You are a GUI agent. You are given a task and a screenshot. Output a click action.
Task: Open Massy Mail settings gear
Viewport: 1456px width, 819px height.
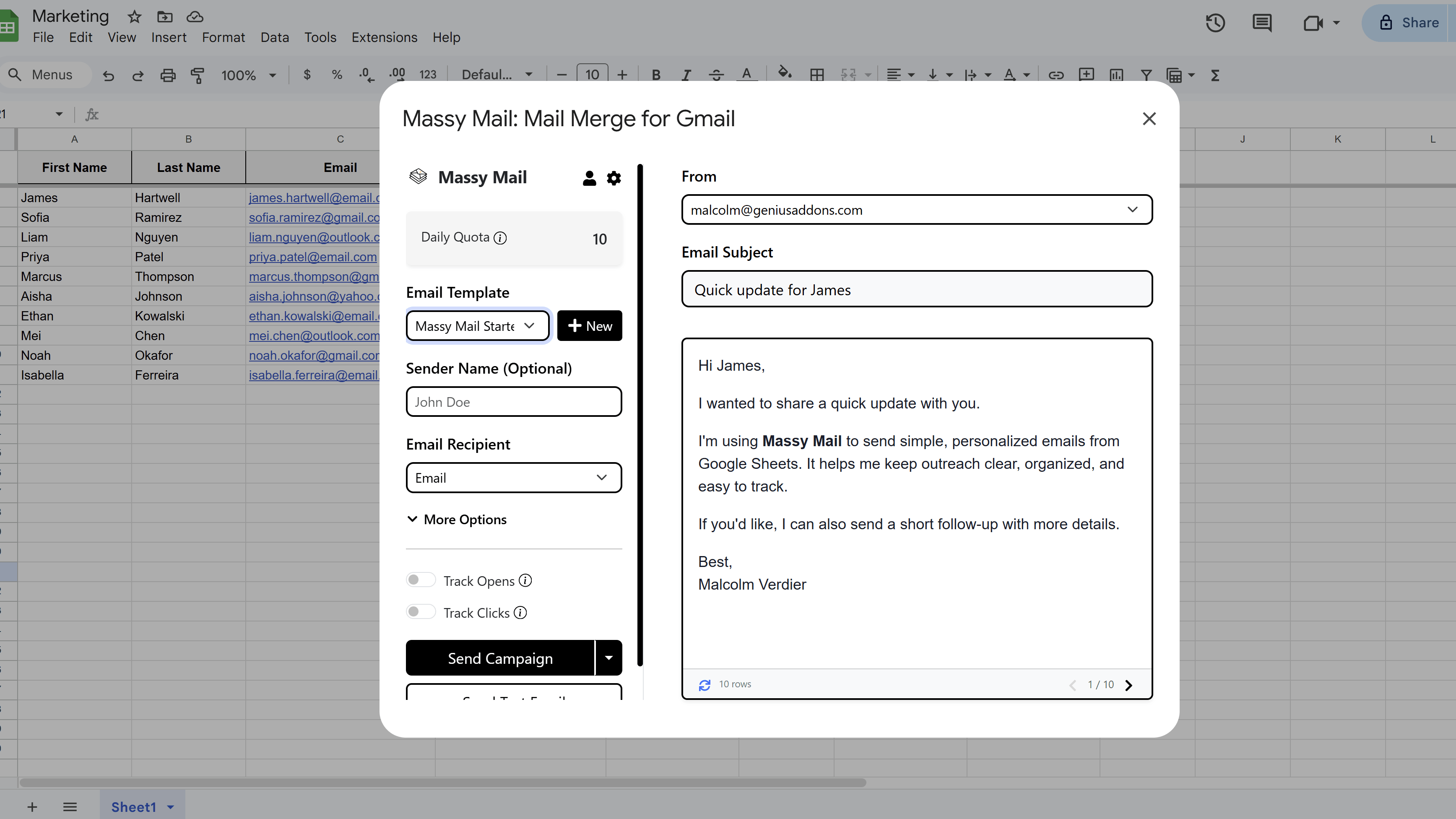(x=614, y=178)
